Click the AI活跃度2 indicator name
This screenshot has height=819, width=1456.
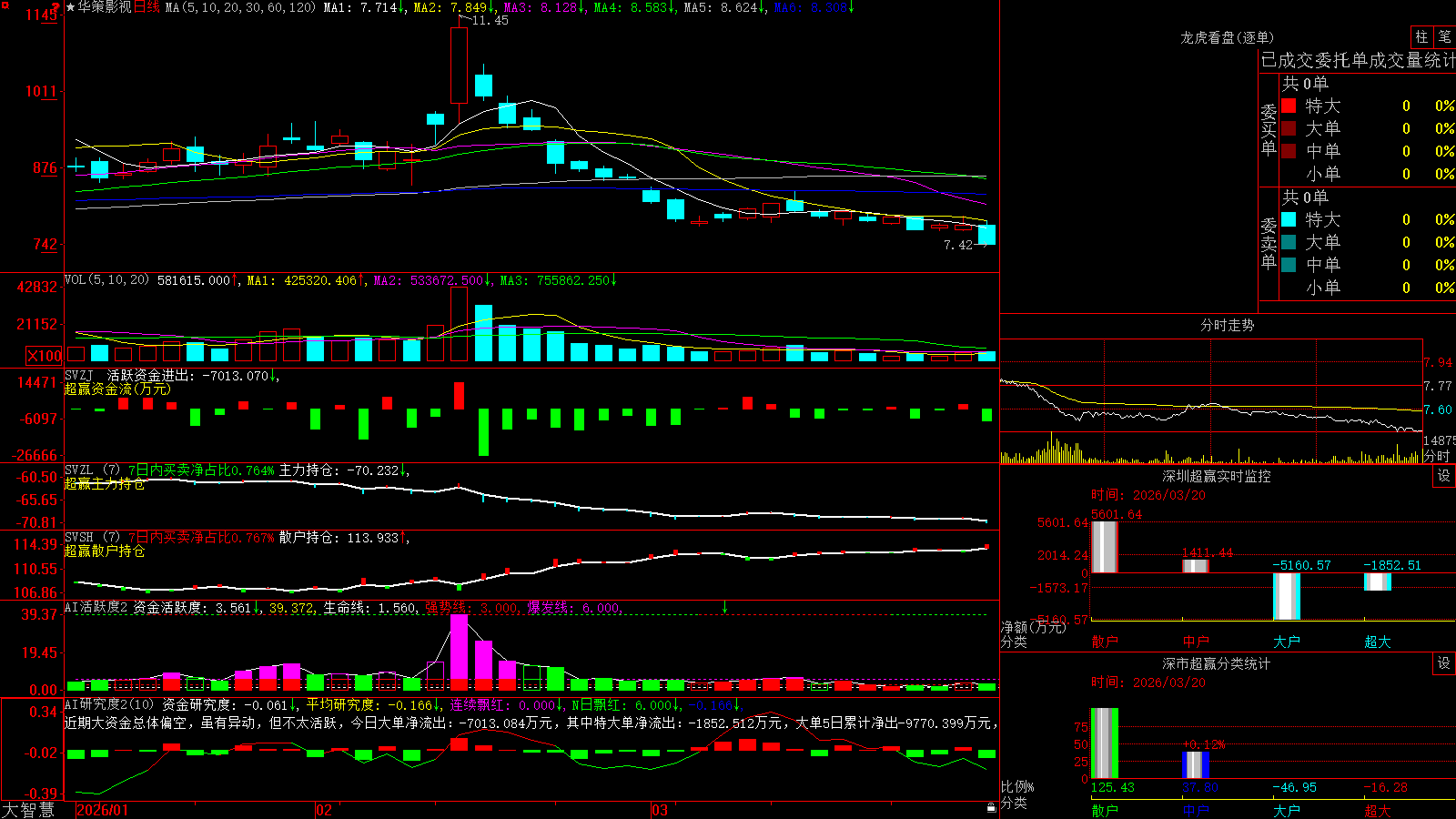pyautogui.click(x=96, y=608)
